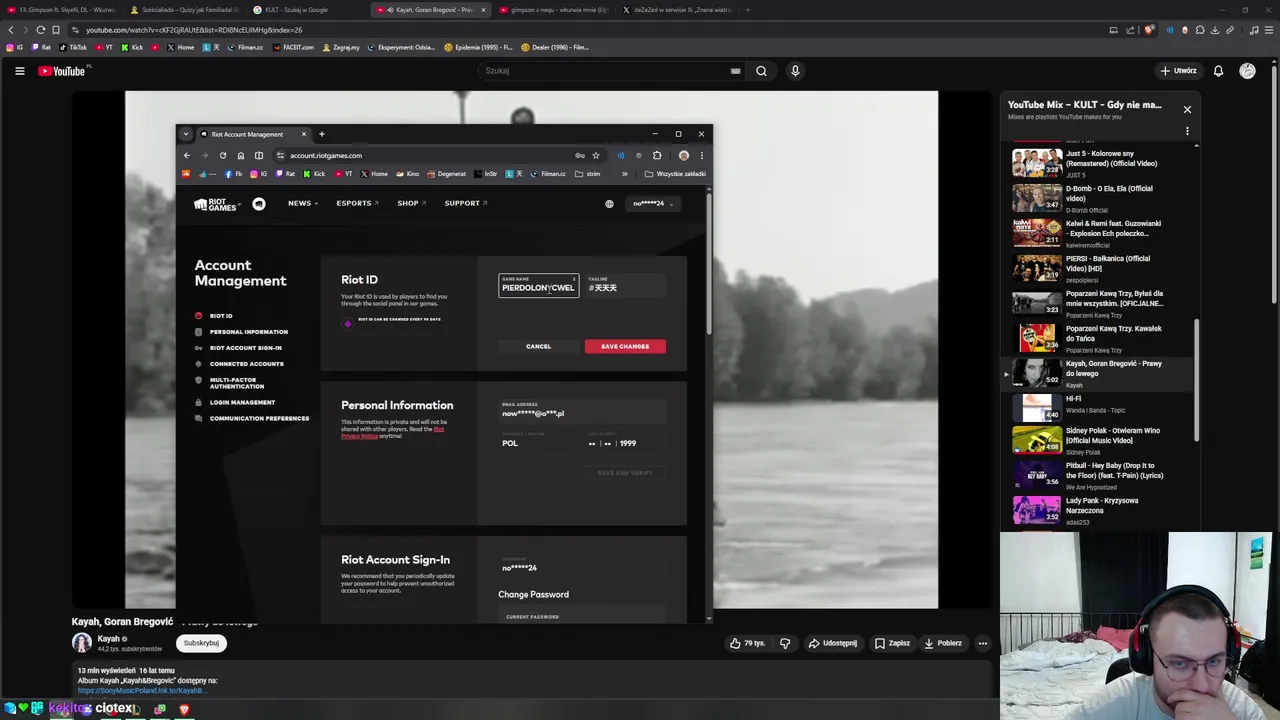Open the ESPORTS link on Riot site
The width and height of the screenshot is (1280, 720).
(356, 203)
